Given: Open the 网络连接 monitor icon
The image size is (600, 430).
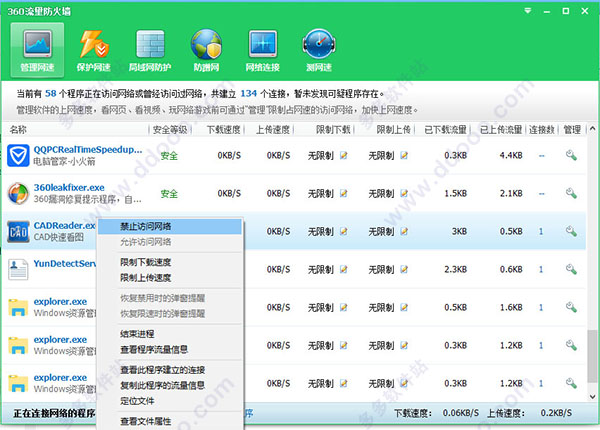Looking at the screenshot, I should [x=262, y=44].
